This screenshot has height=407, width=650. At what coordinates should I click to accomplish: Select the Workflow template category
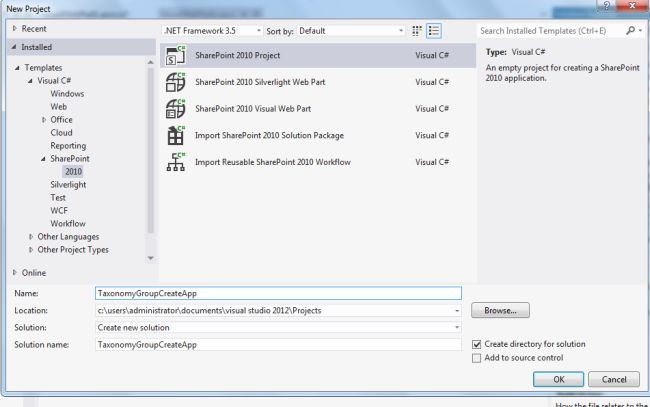click(x=68, y=224)
